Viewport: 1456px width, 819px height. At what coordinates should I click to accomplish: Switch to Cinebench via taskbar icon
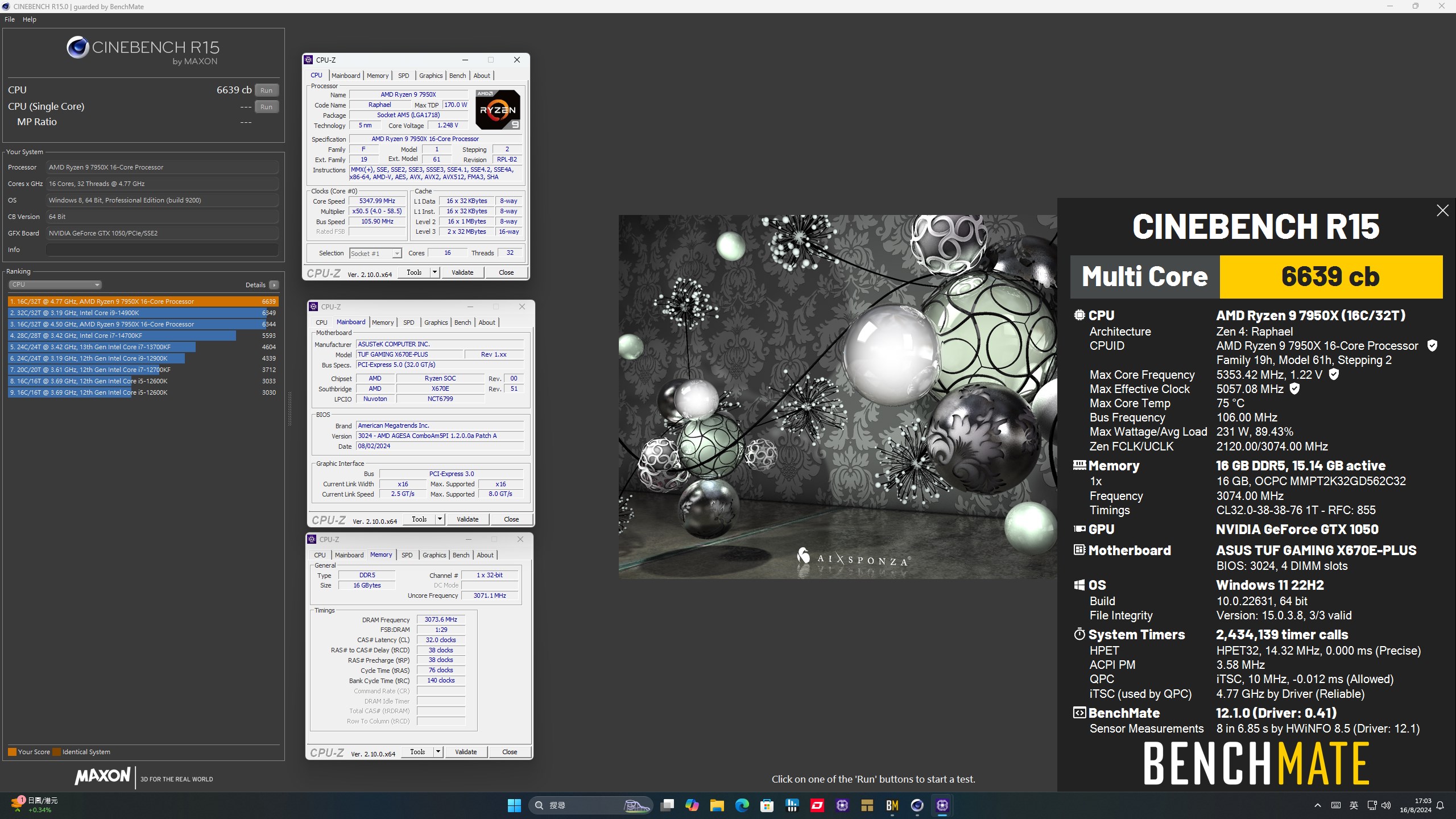[x=917, y=805]
